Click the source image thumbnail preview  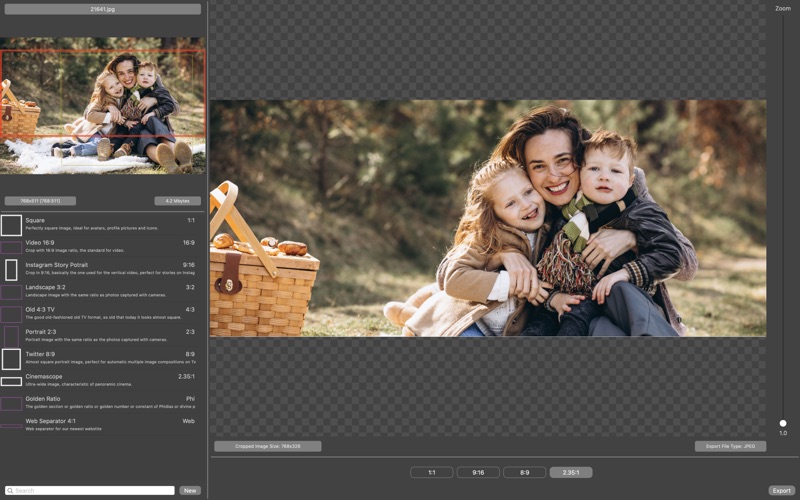pyautogui.click(x=103, y=105)
